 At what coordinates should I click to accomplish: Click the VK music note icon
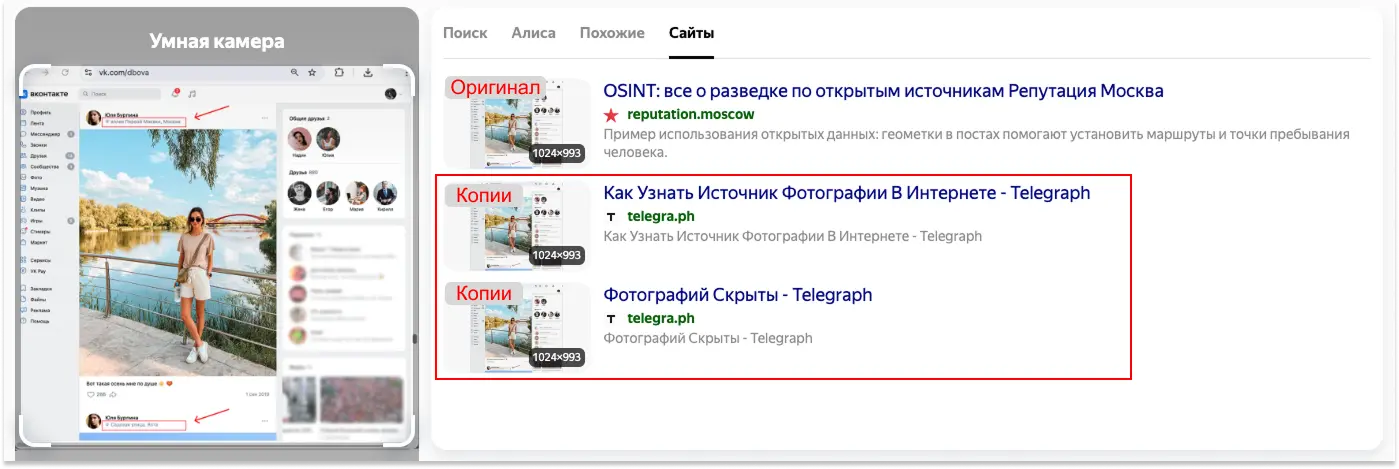192,93
